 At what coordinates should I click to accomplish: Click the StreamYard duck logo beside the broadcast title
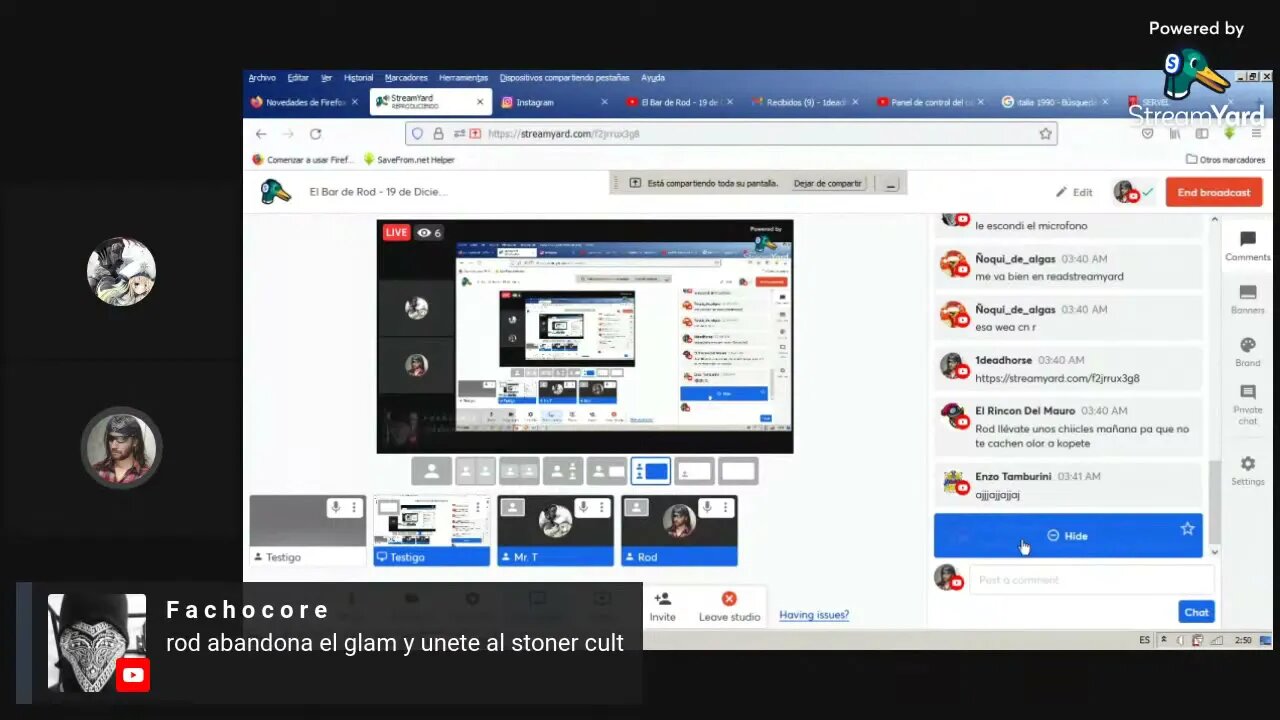tap(275, 191)
